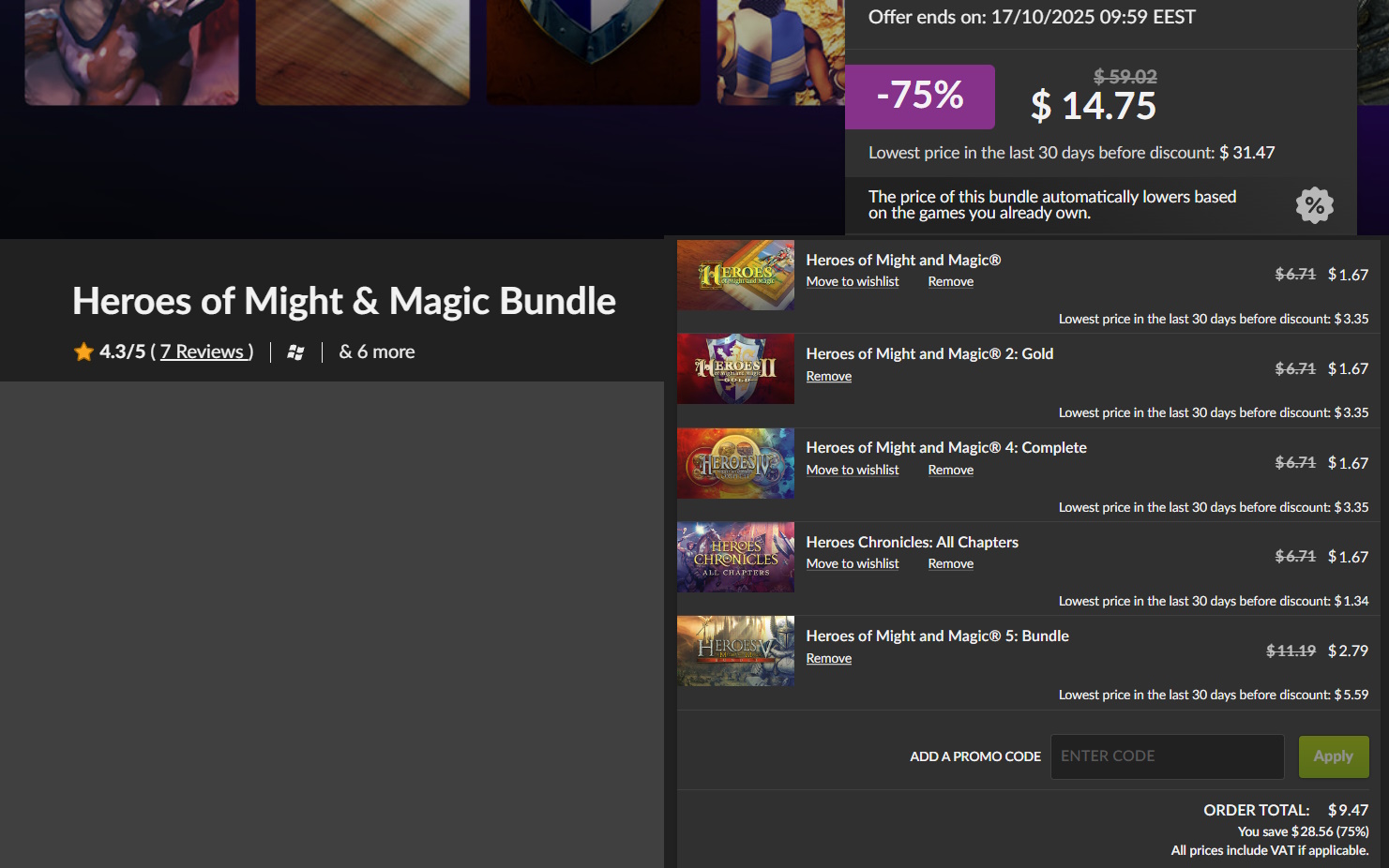Viewport: 1389px width, 868px height.
Task: Remove Heroes of Might and Magic® from cart
Action: 951,281
